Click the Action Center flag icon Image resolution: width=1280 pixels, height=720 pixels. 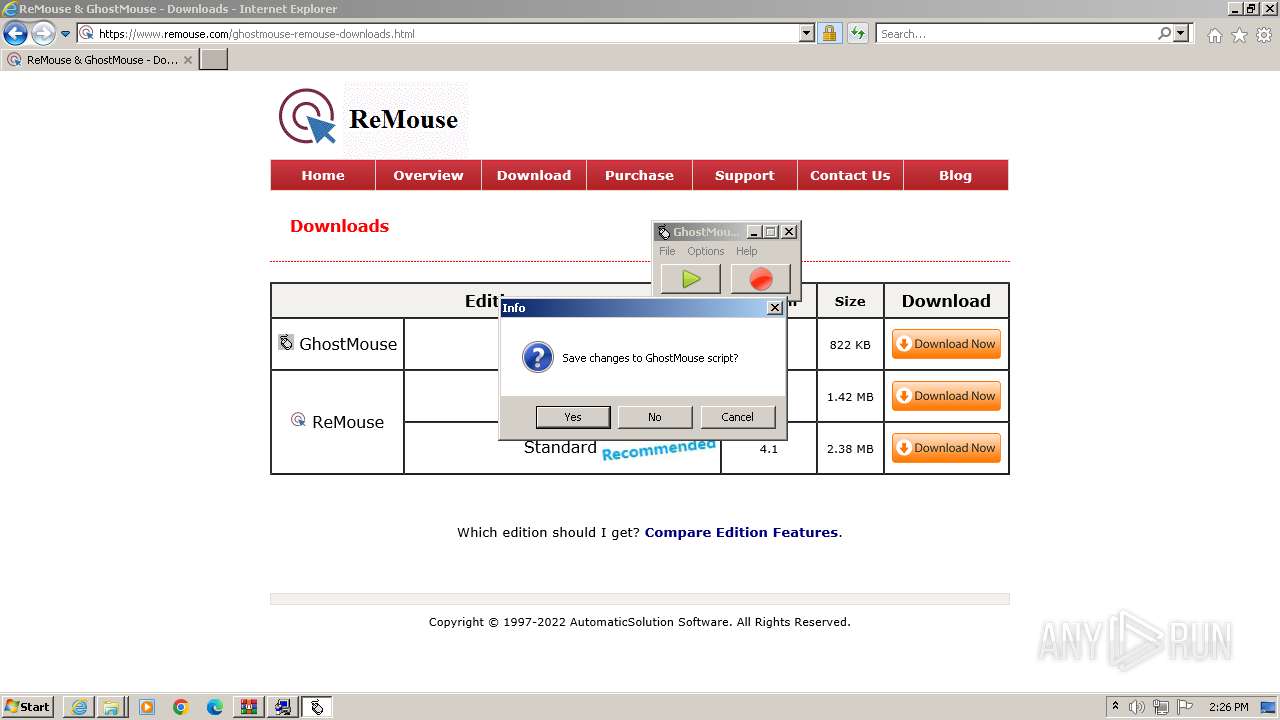click(x=1185, y=707)
